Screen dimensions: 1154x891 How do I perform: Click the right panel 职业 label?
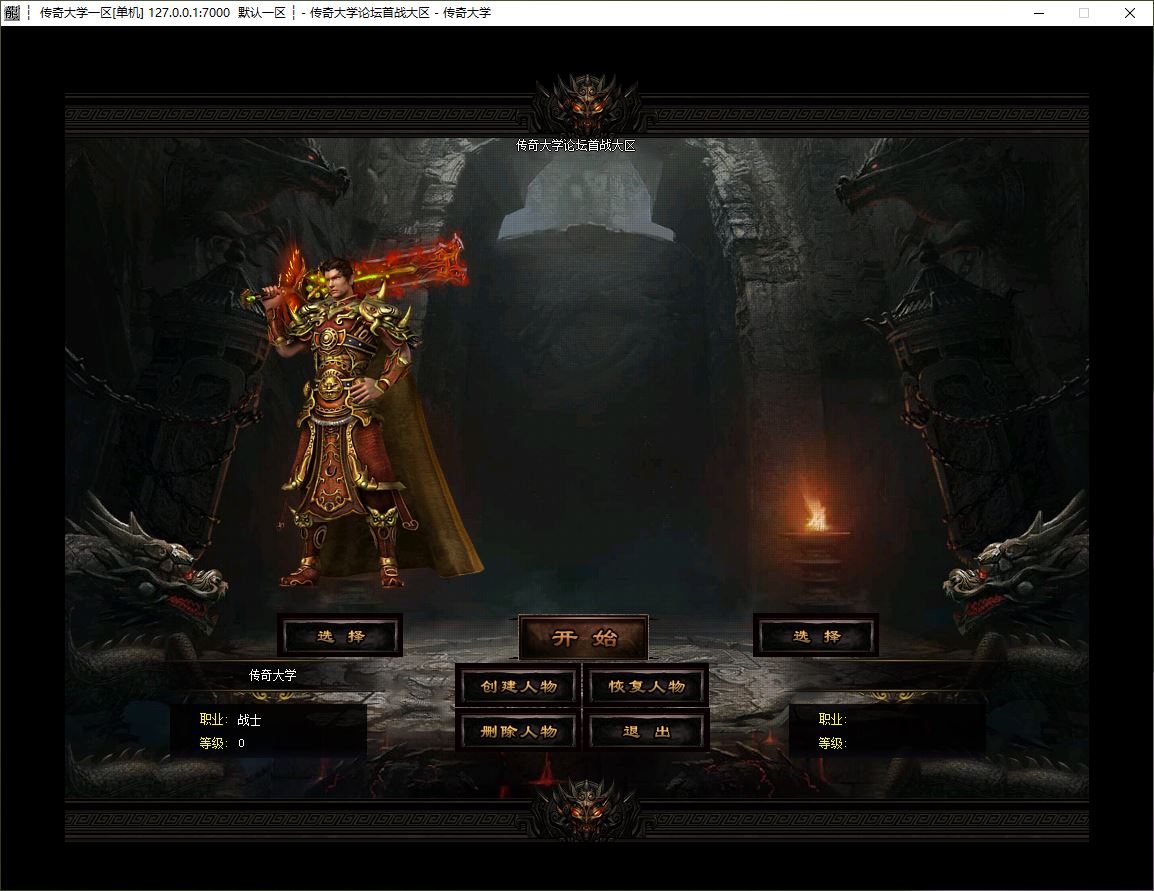tap(832, 720)
